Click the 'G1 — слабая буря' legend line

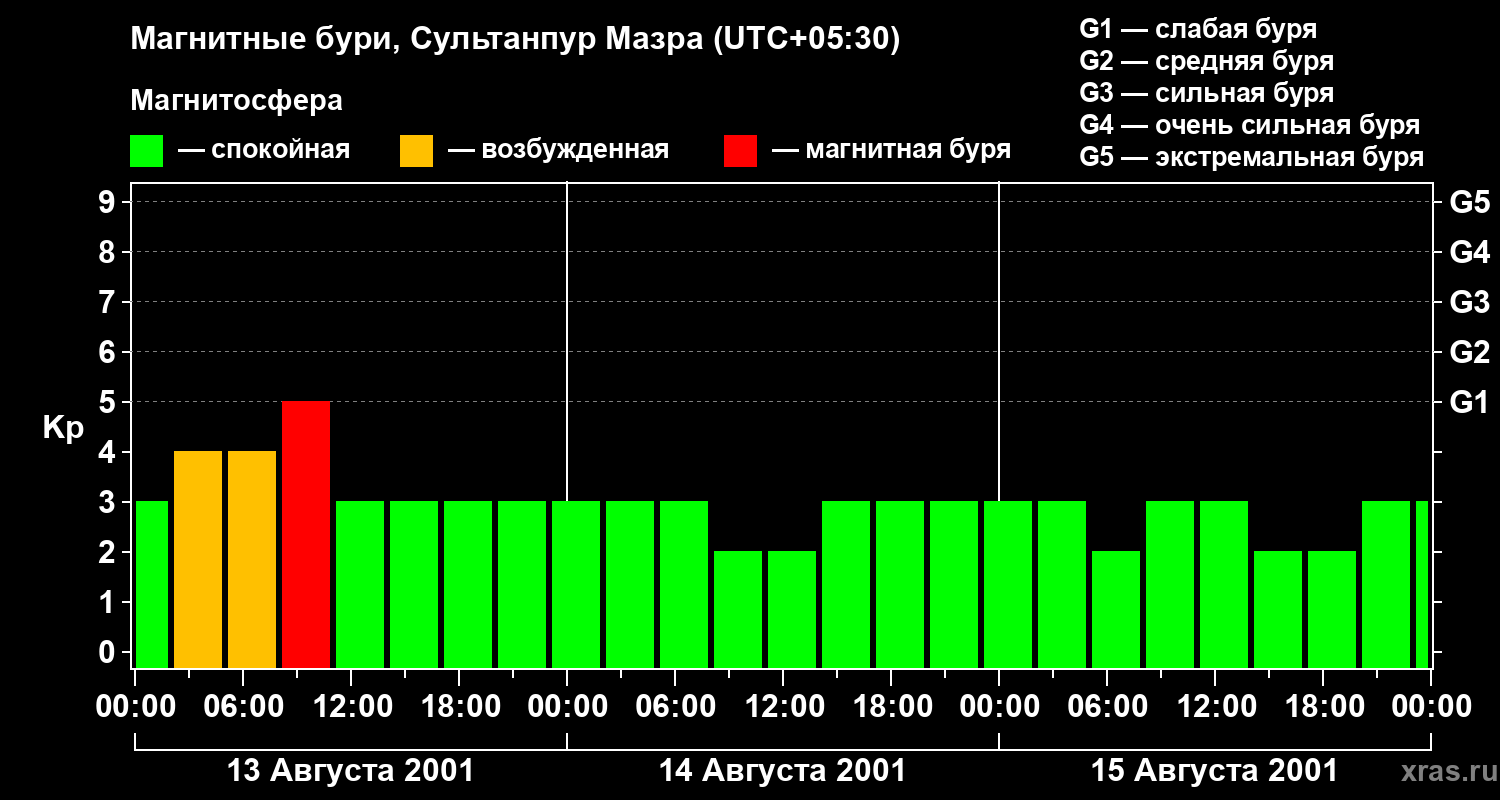pyautogui.click(x=1198, y=29)
